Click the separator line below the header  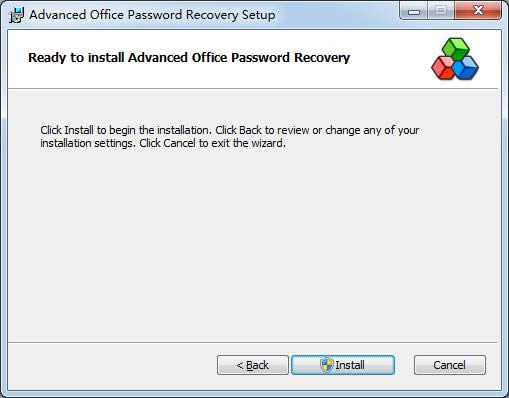(253, 89)
